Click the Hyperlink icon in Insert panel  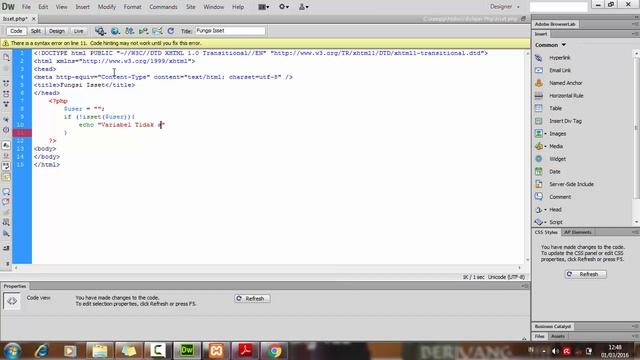tap(538, 58)
